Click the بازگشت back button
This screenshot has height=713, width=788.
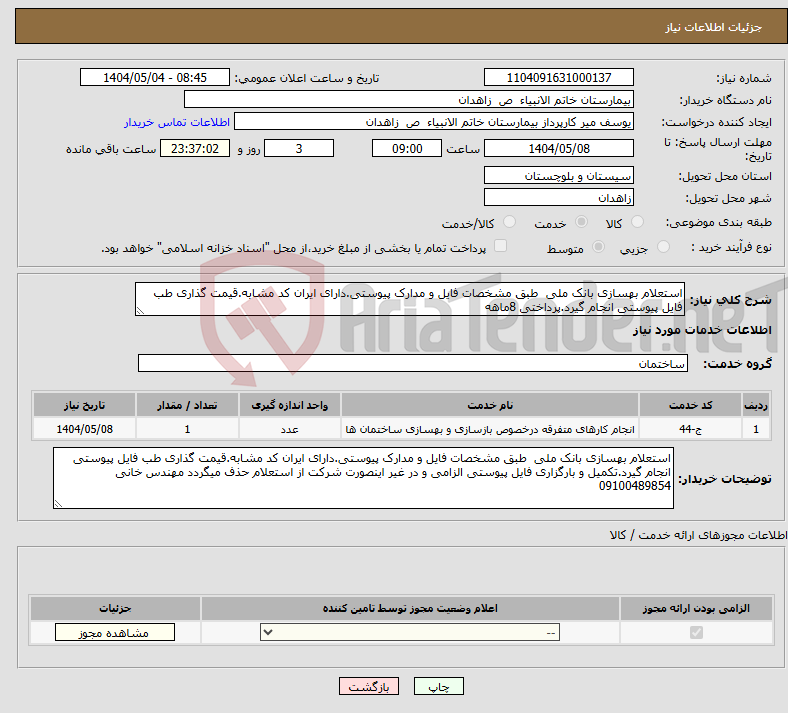(x=369, y=686)
